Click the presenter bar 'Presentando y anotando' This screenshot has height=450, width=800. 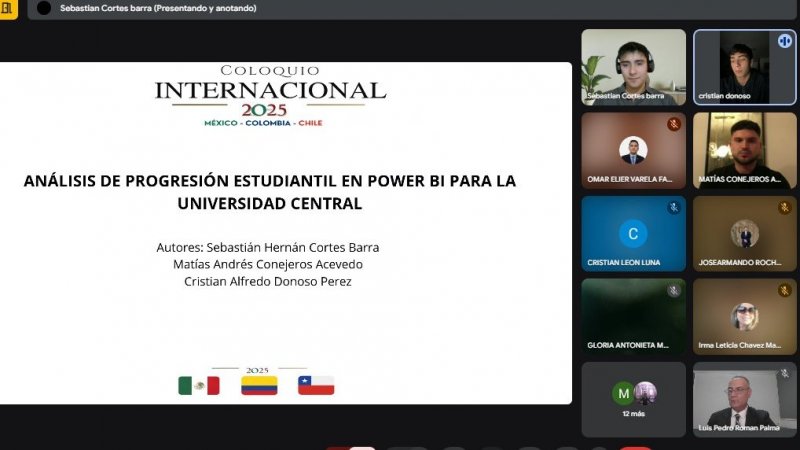(158, 8)
